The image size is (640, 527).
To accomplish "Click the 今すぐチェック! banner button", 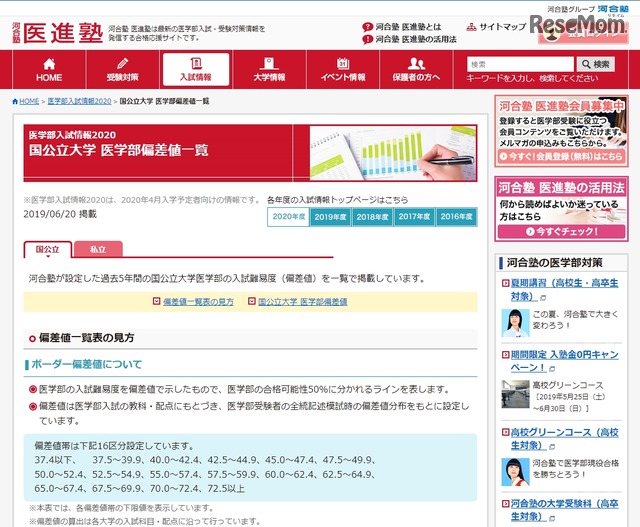I will click(561, 231).
